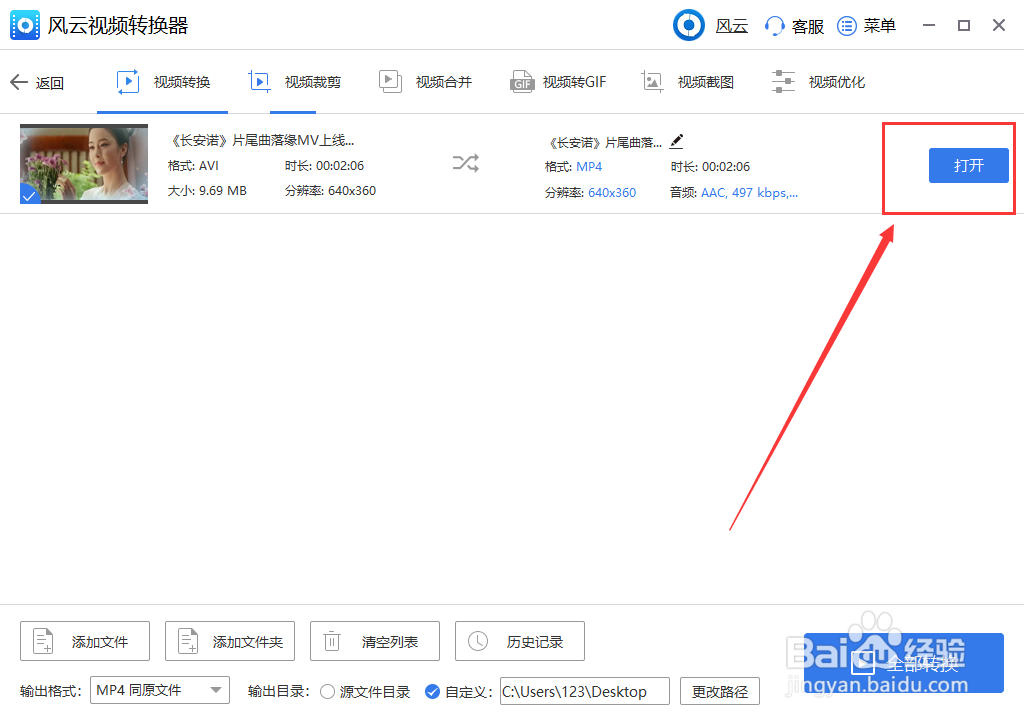Open the 输出格式 MP4 同原文件 dropdown
The width and height of the screenshot is (1024, 720).
160,690
